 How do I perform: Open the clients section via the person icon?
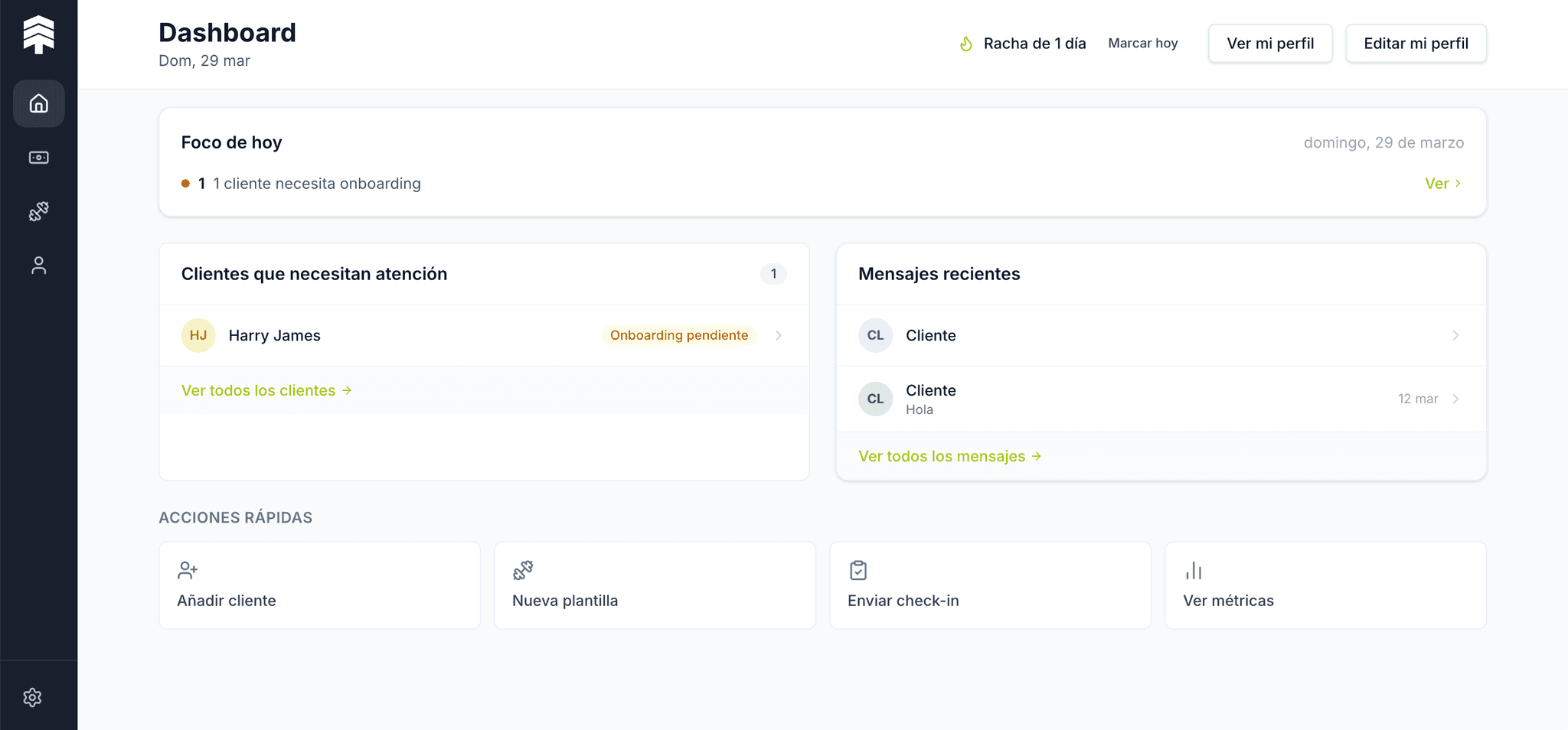[x=38, y=266]
